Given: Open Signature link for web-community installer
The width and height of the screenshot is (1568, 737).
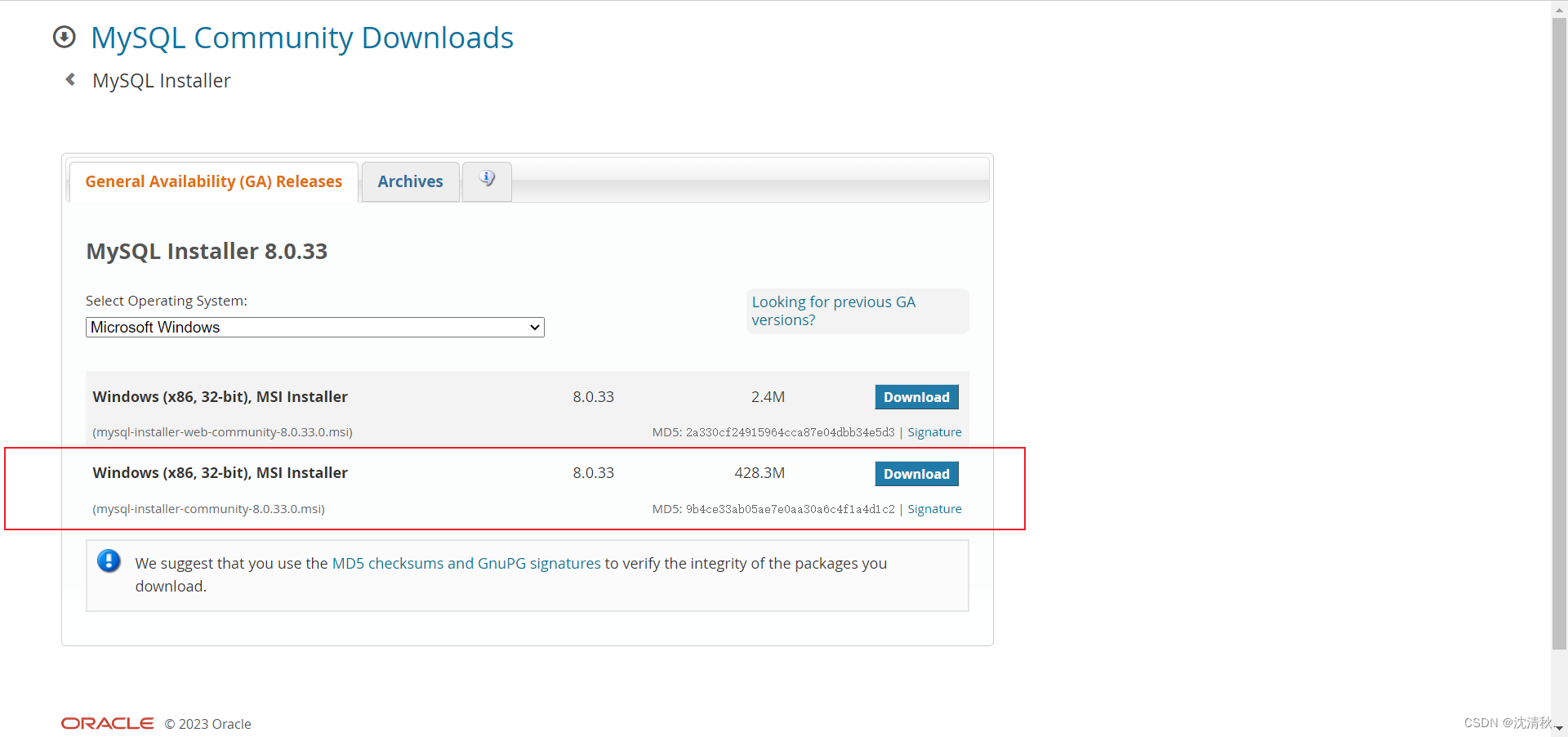Looking at the screenshot, I should click(934, 432).
